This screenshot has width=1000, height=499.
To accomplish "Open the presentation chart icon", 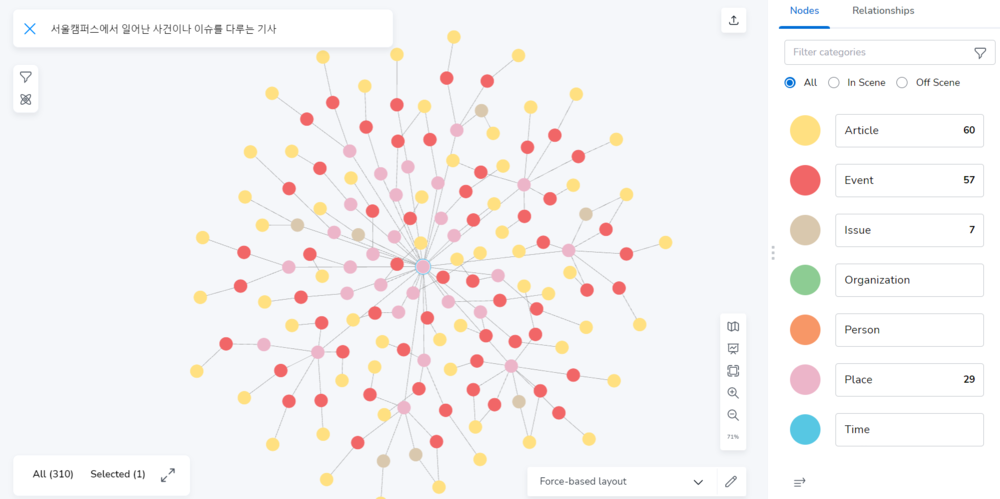I will 733,348.
